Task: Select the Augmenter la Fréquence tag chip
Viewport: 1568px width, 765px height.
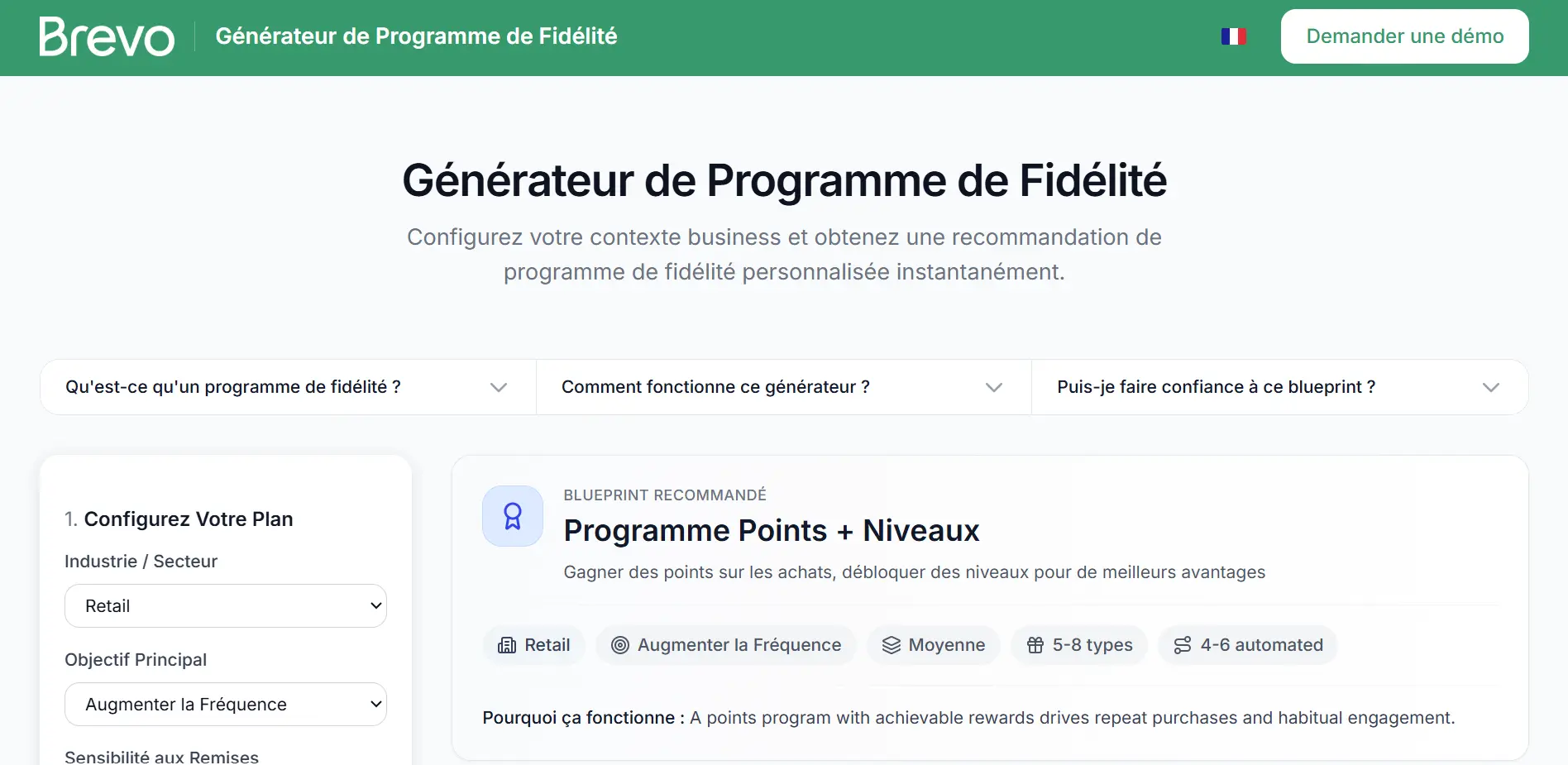Action: [725, 645]
